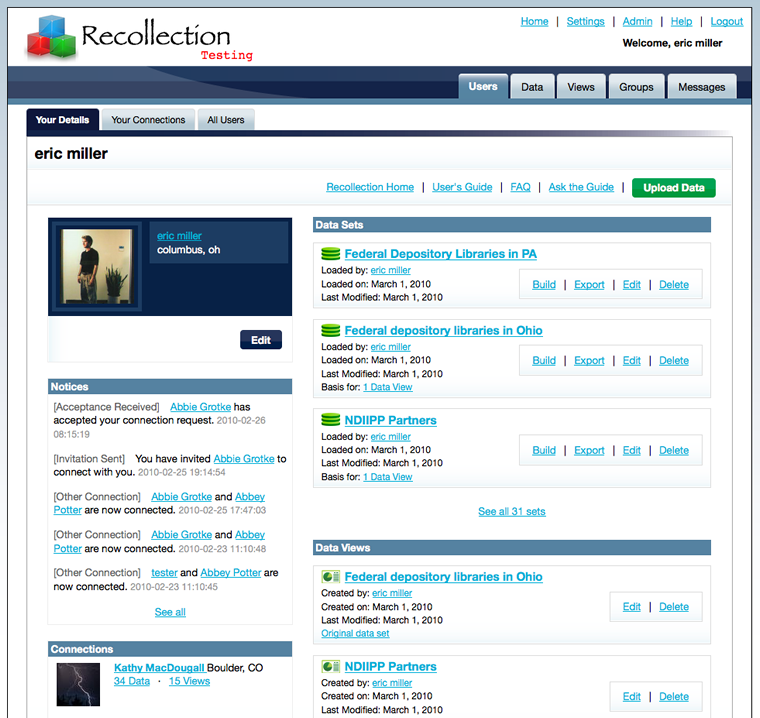Open the Ask the Guide link
Screen dimensions: 760x718
(x=581, y=187)
